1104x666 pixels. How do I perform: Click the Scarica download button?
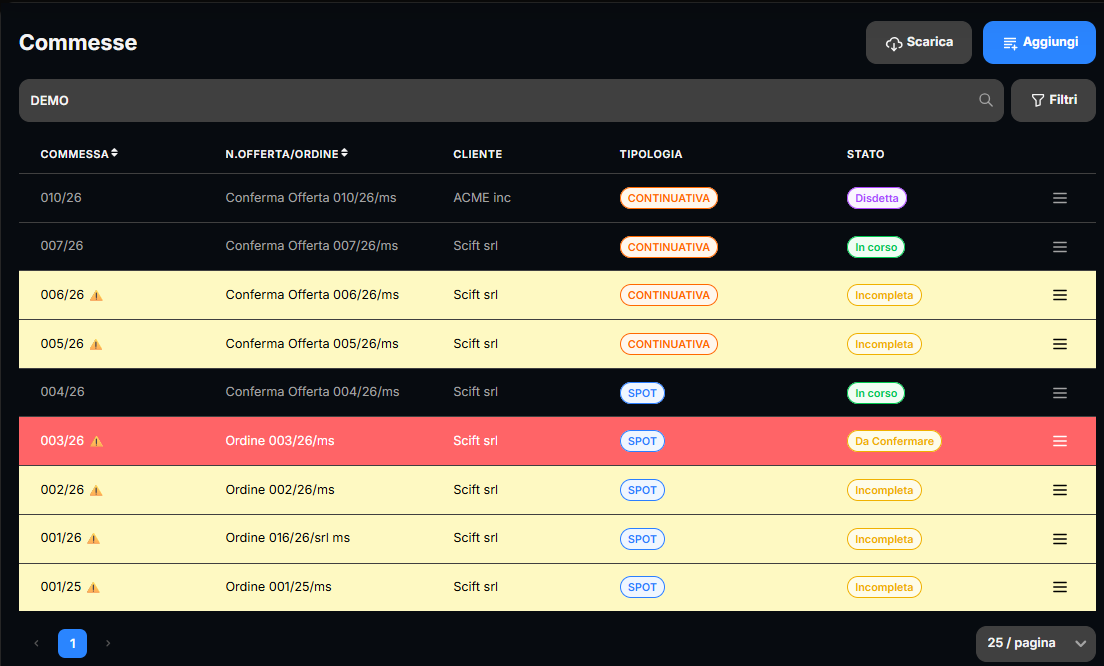point(919,42)
